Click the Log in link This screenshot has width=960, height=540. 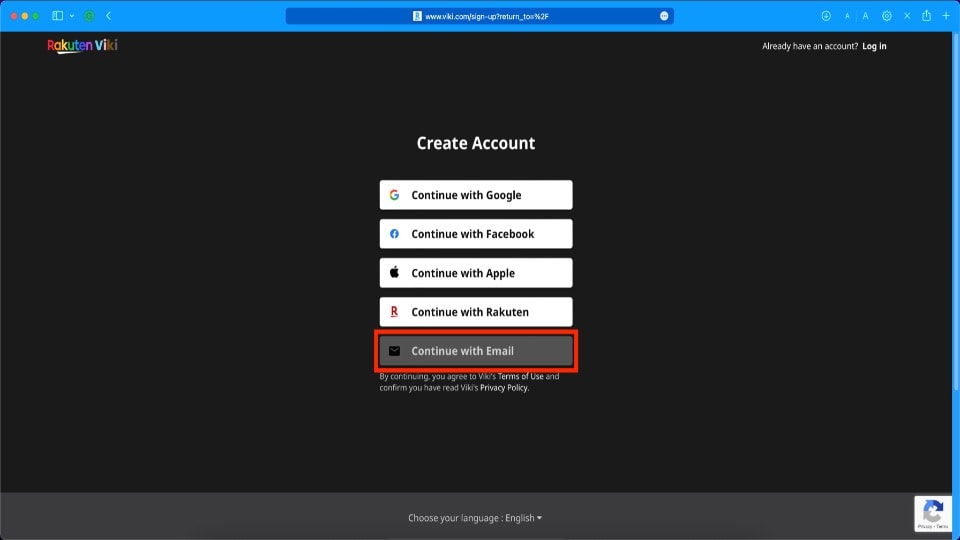point(874,46)
